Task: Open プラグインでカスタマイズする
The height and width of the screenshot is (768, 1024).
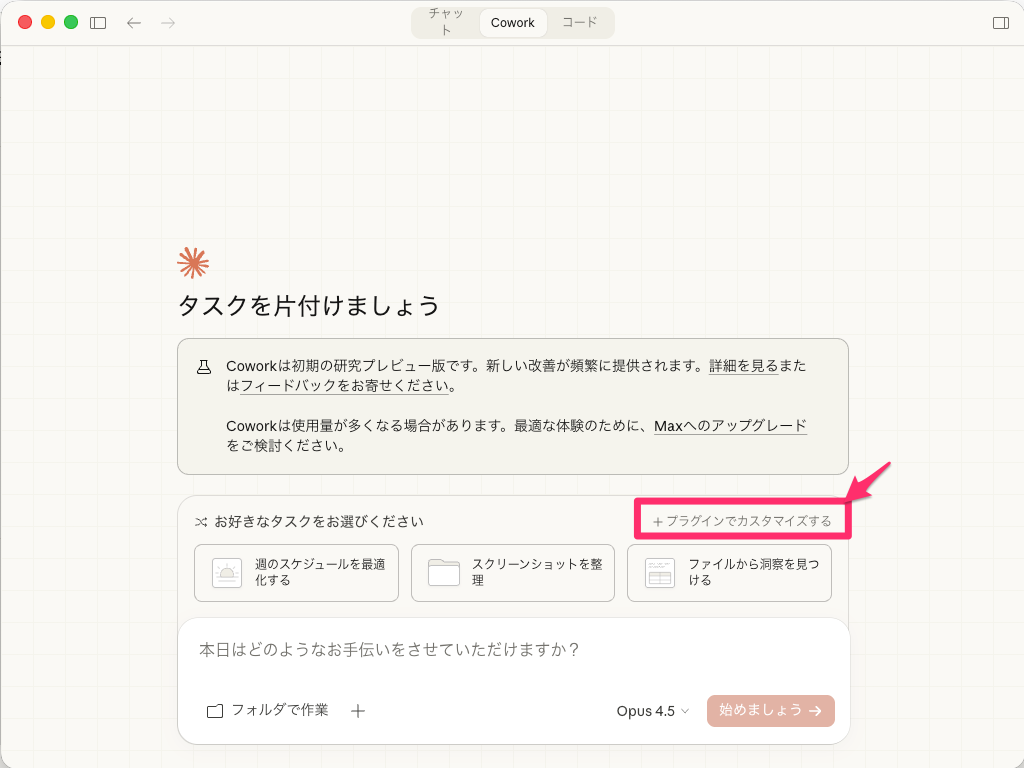Action: point(741,521)
